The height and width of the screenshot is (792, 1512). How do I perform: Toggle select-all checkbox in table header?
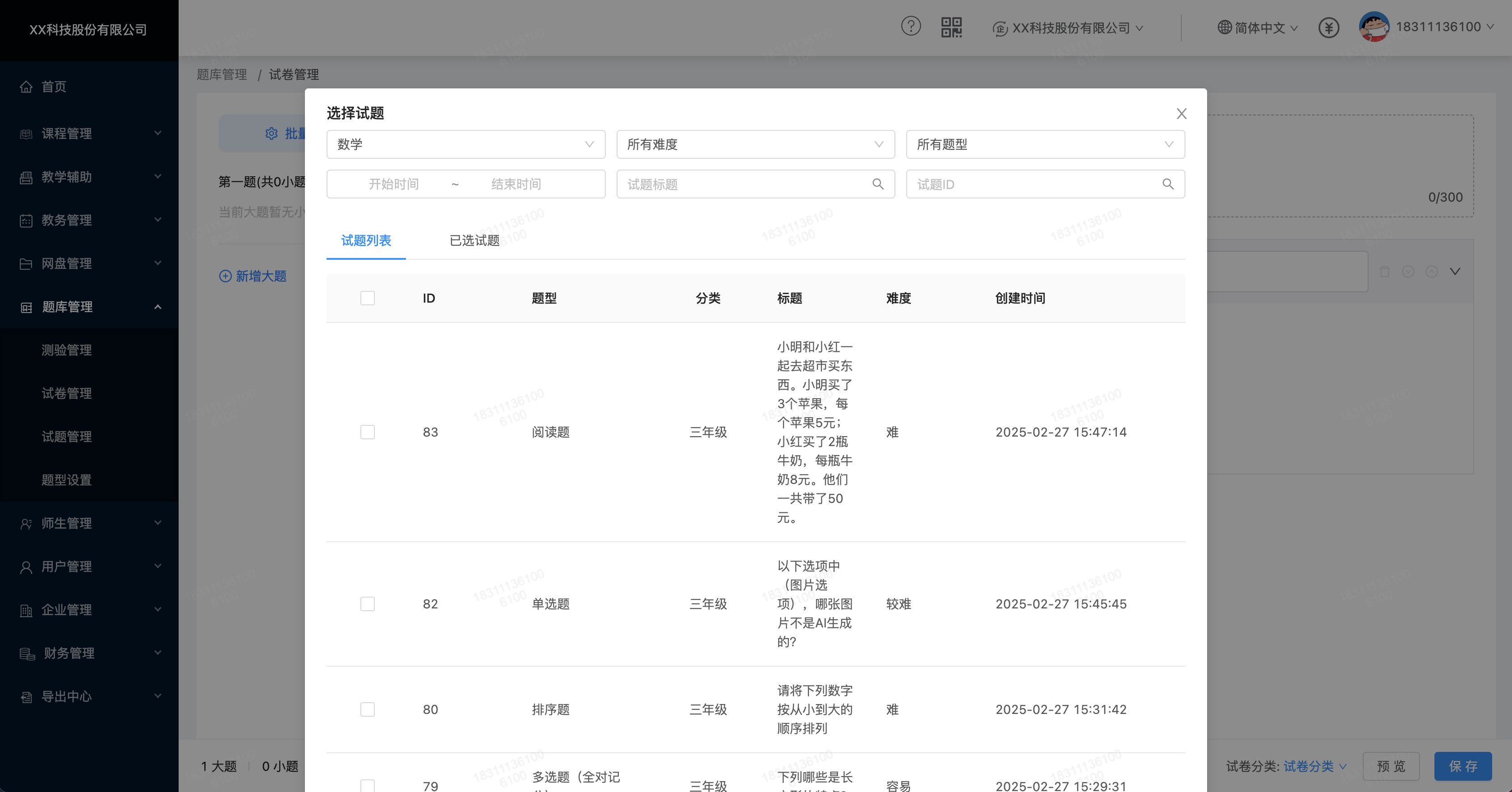[368, 298]
